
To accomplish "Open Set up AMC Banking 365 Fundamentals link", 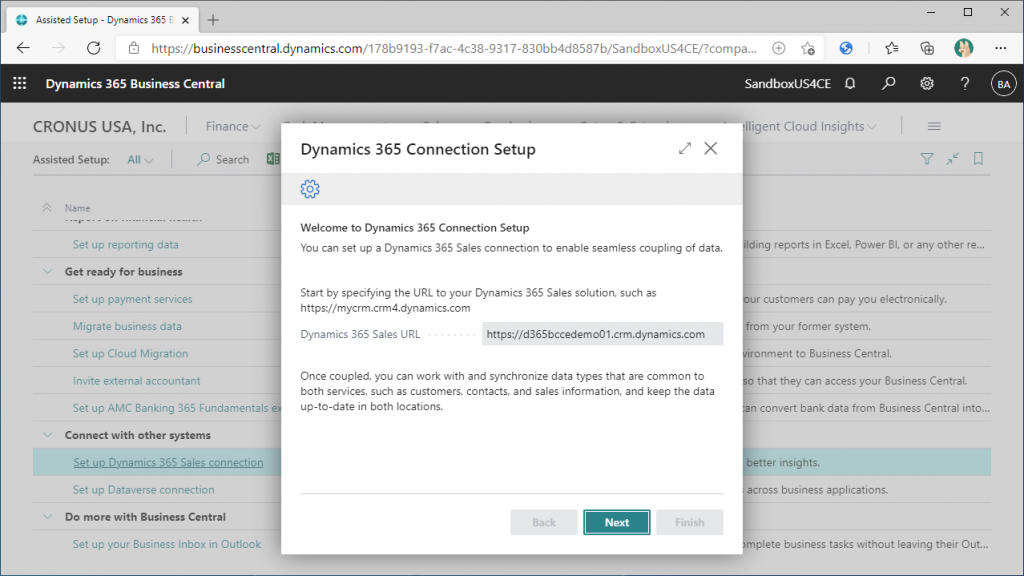I will click(x=176, y=408).
